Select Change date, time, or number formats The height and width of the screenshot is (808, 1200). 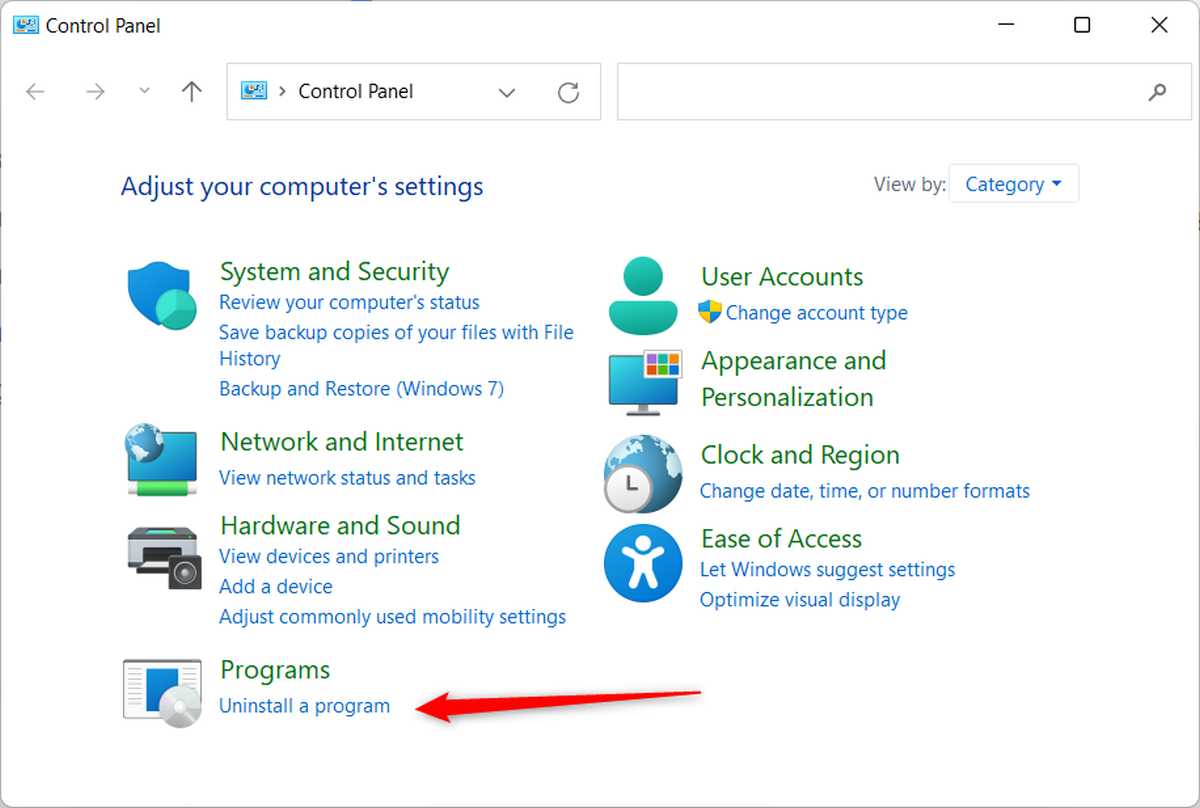click(864, 491)
